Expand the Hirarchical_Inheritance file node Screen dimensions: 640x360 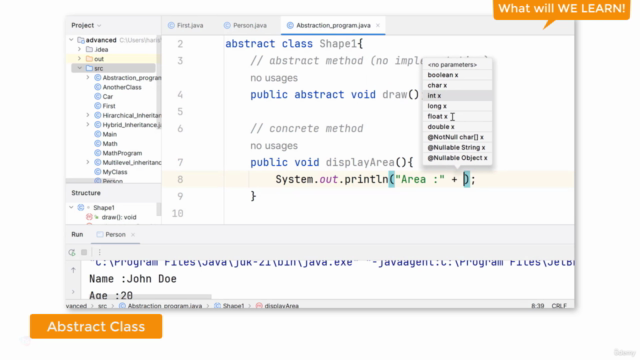pos(88,116)
